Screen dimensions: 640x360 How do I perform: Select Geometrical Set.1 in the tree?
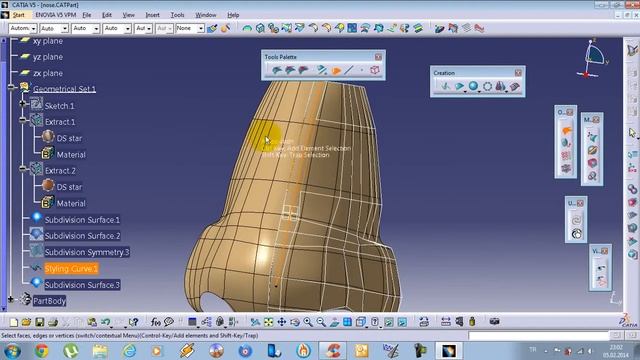(x=64, y=89)
